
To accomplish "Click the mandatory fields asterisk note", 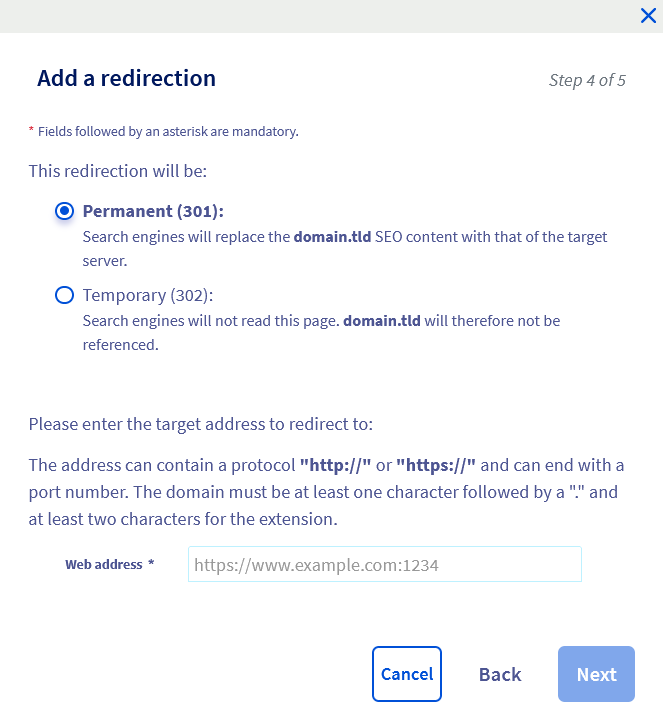I will coord(163,131).
